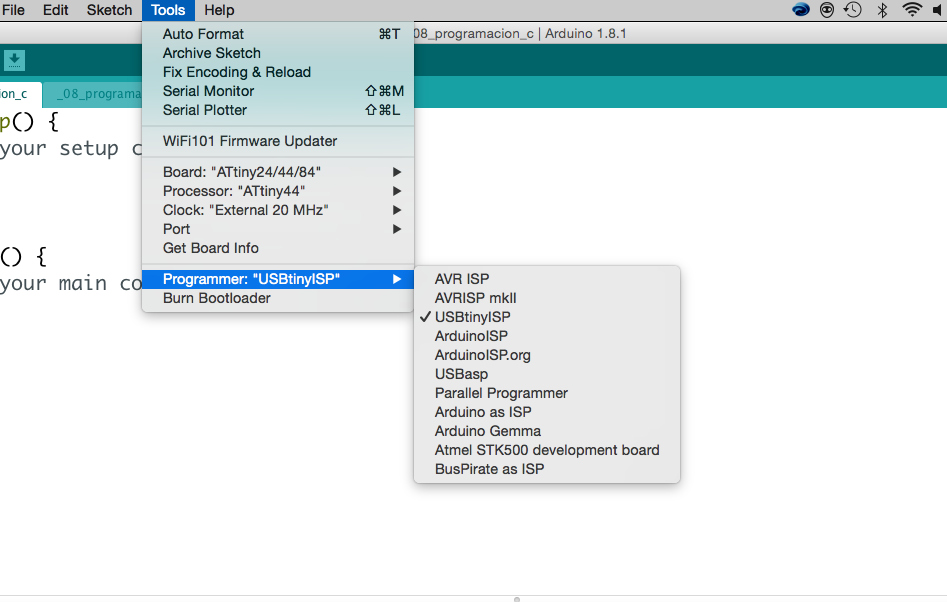The width and height of the screenshot is (947, 602).
Task: Expand Processor ATtiny44 submenu
Action: [278, 191]
